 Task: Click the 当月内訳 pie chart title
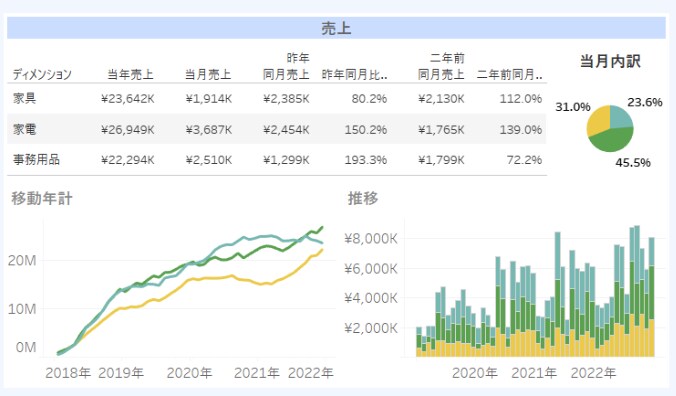pyautogui.click(x=610, y=61)
